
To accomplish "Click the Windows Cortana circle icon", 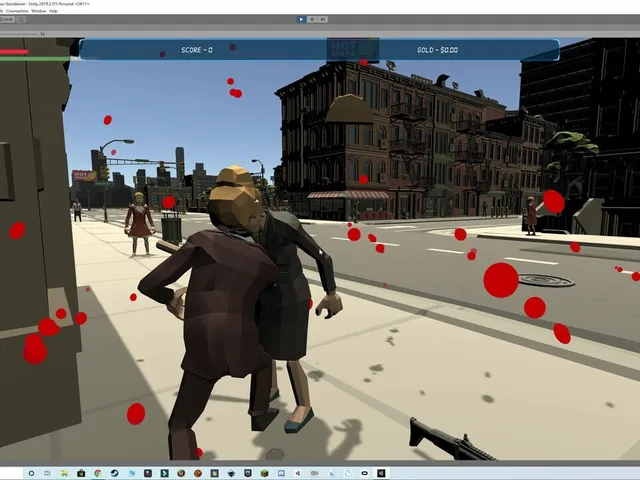I will (x=31, y=473).
